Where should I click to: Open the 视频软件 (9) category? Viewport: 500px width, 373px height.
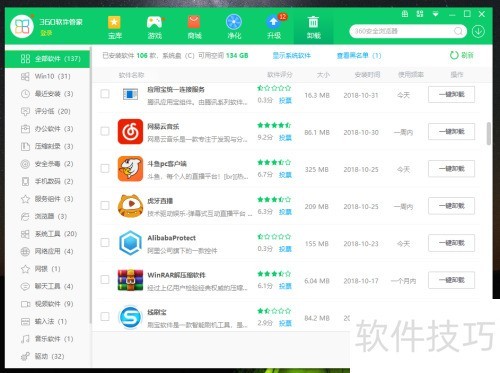click(x=47, y=304)
